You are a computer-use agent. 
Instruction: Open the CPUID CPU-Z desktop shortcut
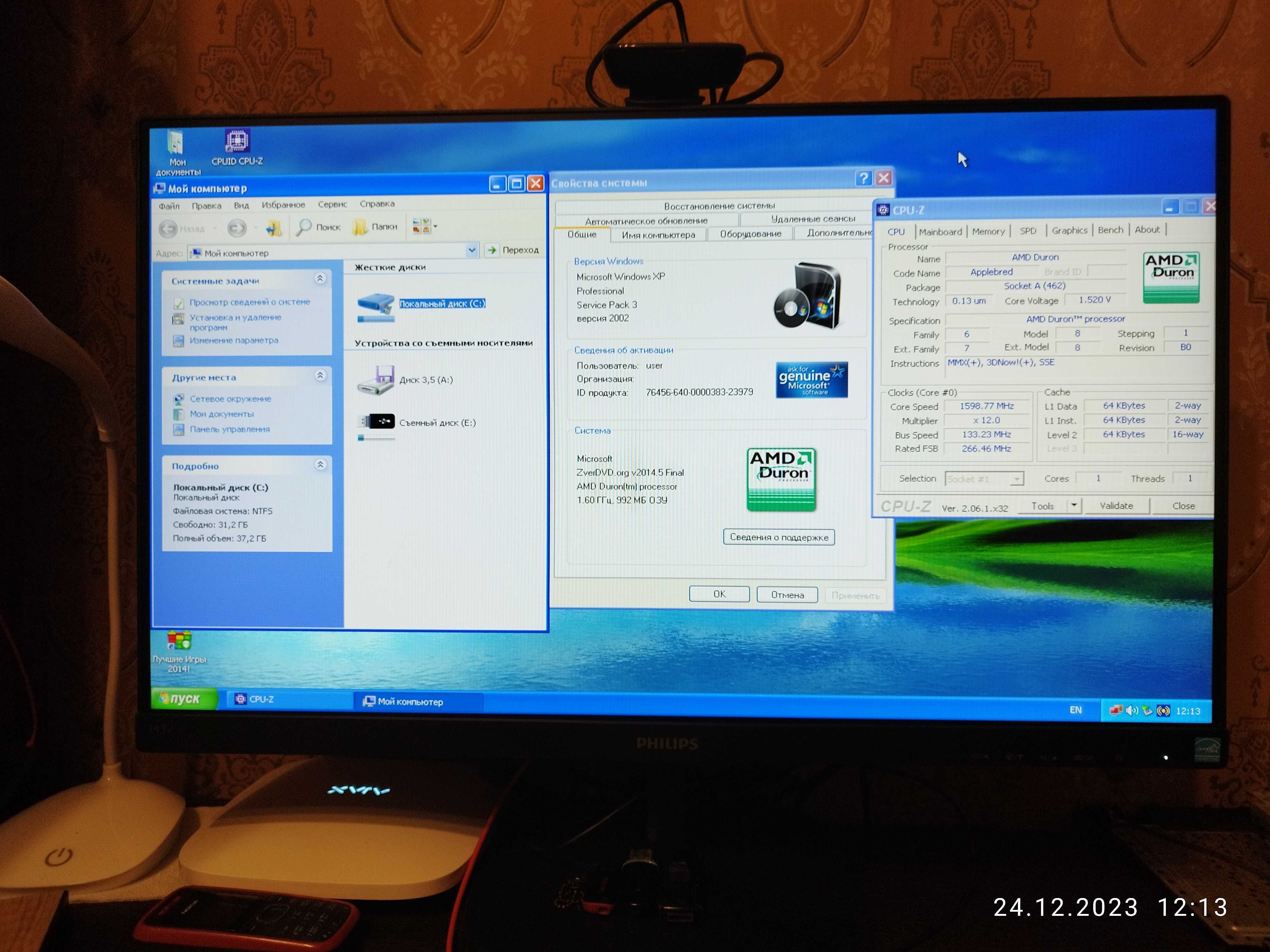(x=237, y=148)
